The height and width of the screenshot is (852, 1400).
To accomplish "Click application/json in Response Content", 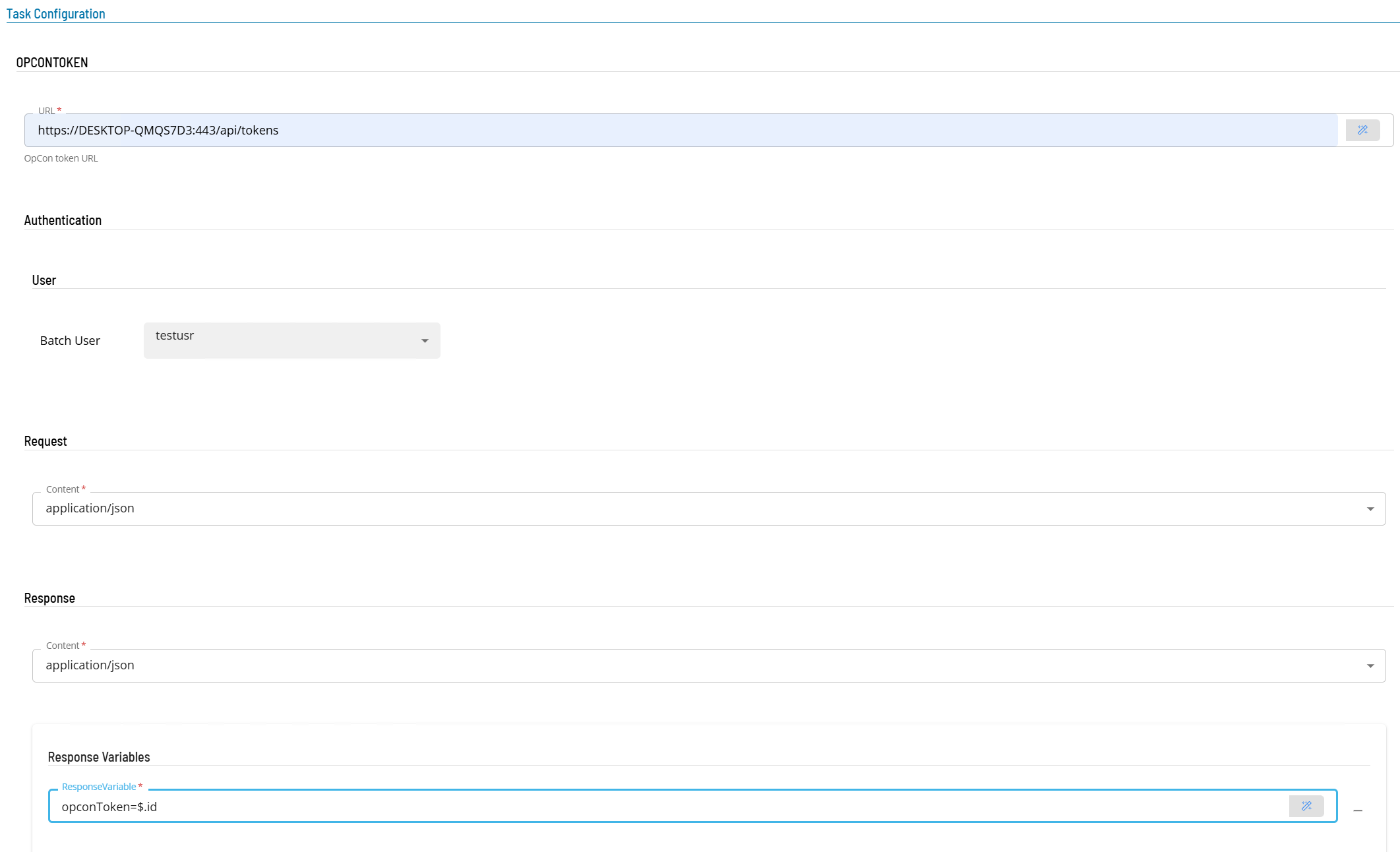I will [90, 665].
